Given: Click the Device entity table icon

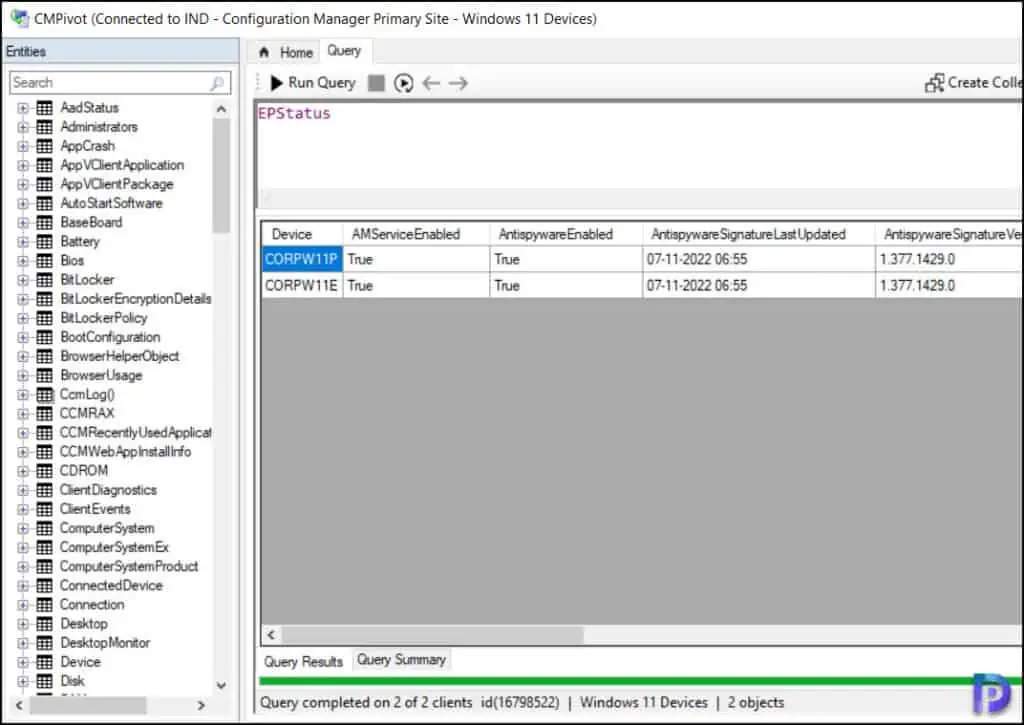Looking at the screenshot, I should coord(44,662).
